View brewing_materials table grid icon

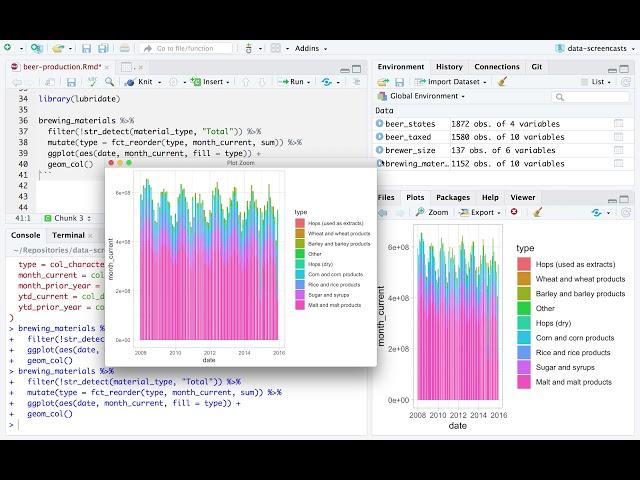pyautogui.click(x=618, y=163)
